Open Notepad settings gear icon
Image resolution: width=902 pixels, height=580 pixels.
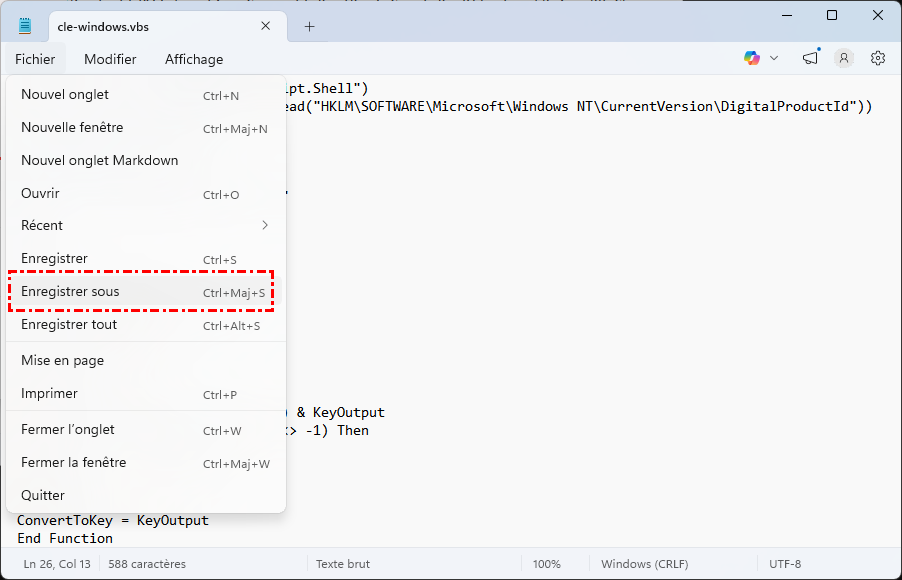click(x=878, y=59)
